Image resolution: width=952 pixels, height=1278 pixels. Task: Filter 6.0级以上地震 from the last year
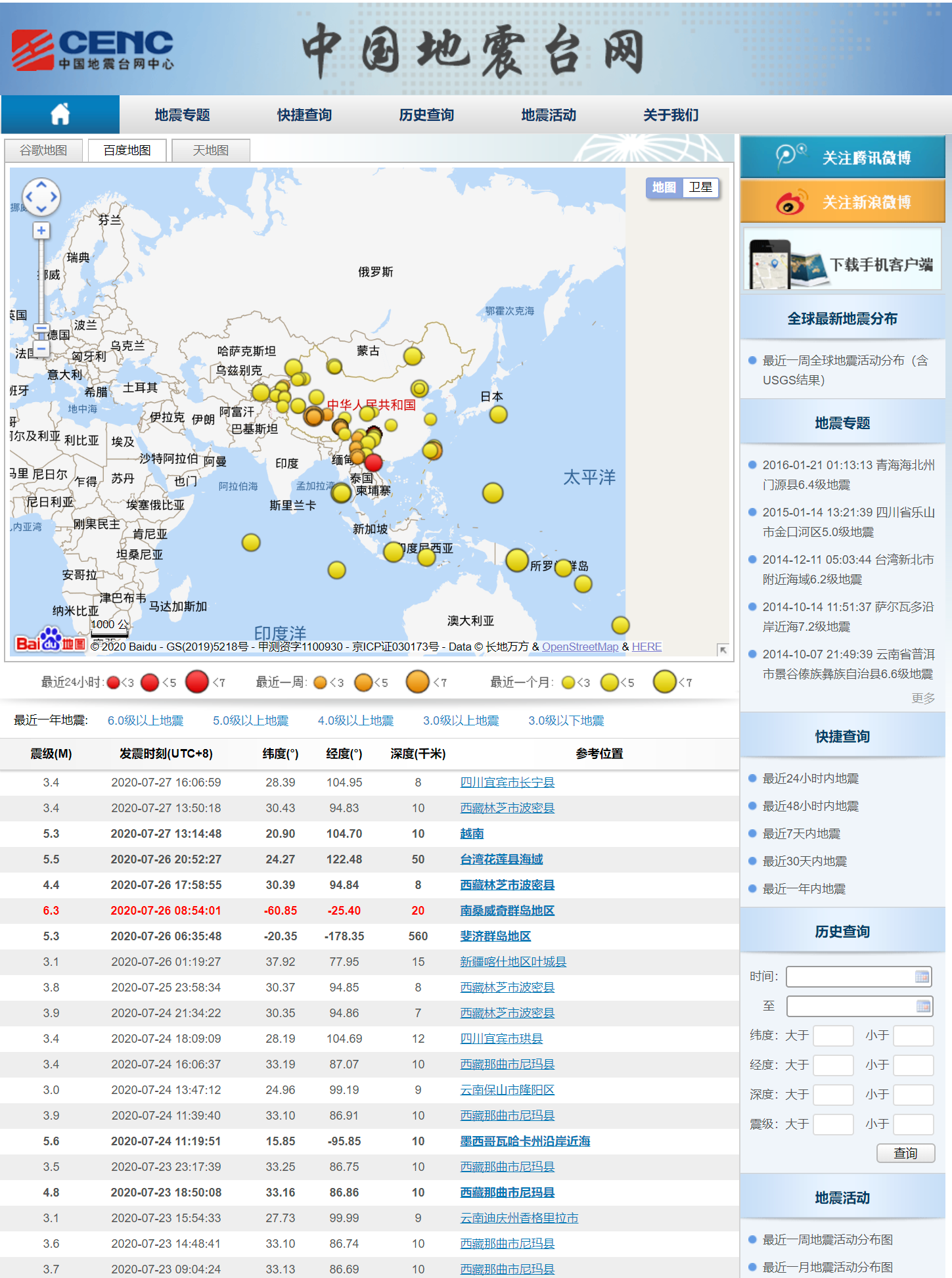(145, 721)
